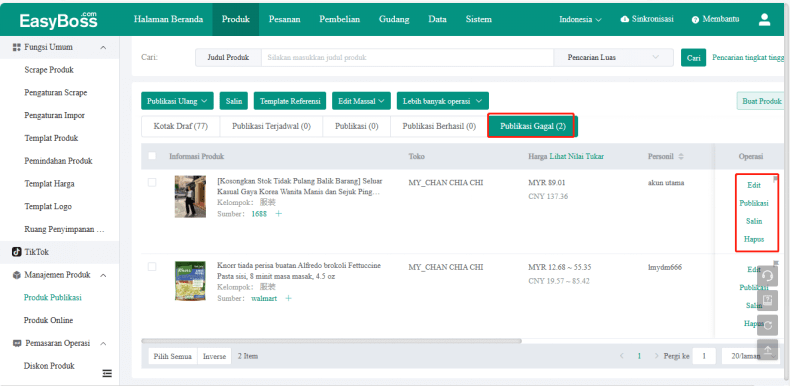Click the back-to-top arrow icon

[767, 350]
